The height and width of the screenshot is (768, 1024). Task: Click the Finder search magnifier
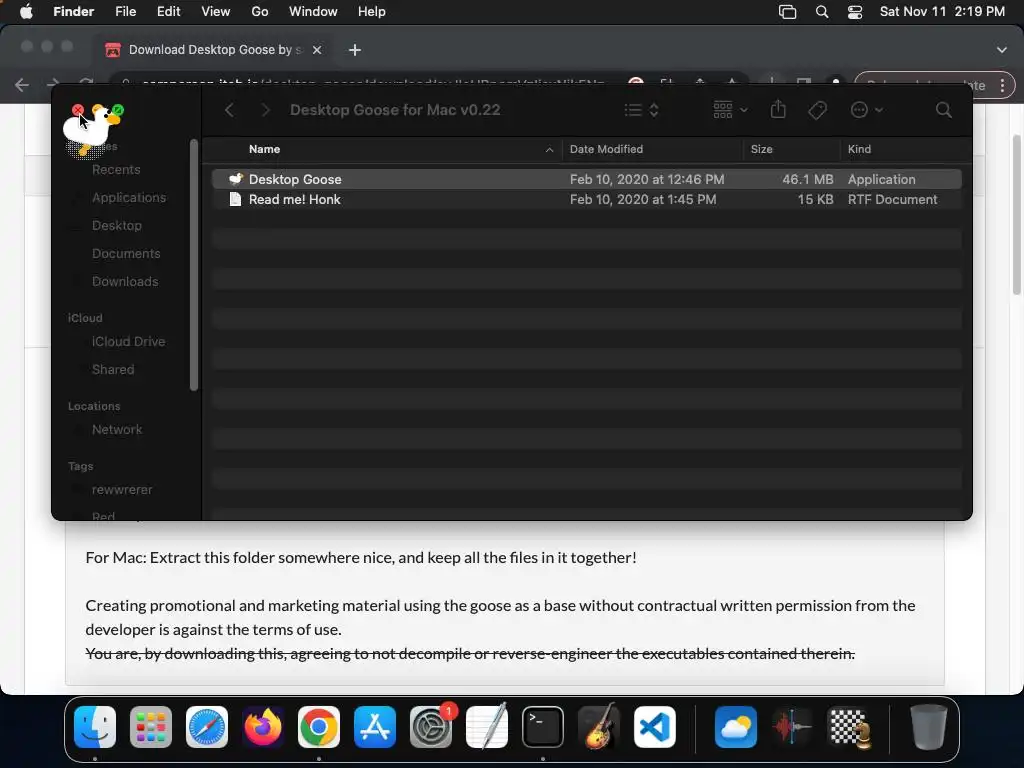943,110
